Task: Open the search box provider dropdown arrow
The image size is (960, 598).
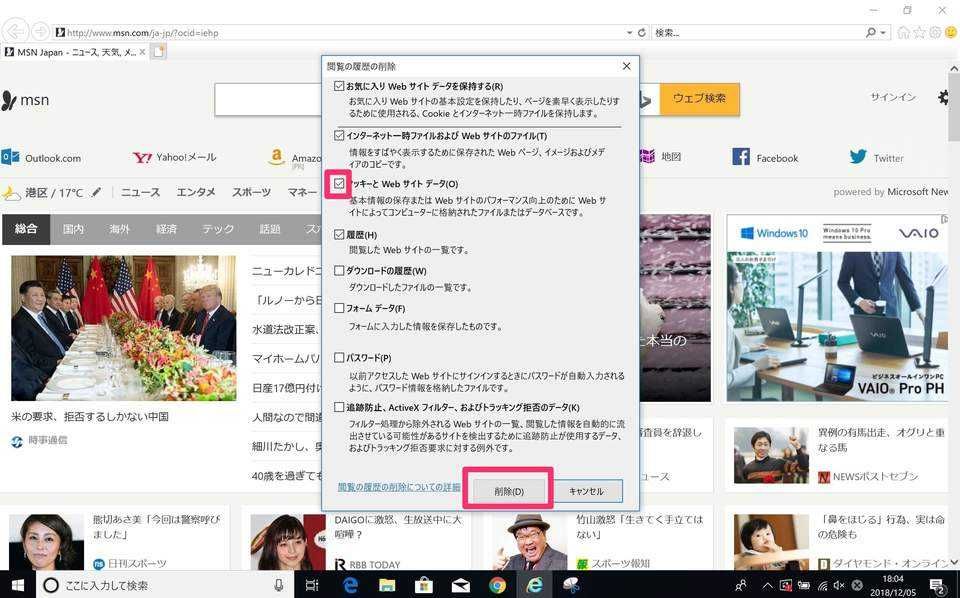Action: pyautogui.click(x=883, y=32)
